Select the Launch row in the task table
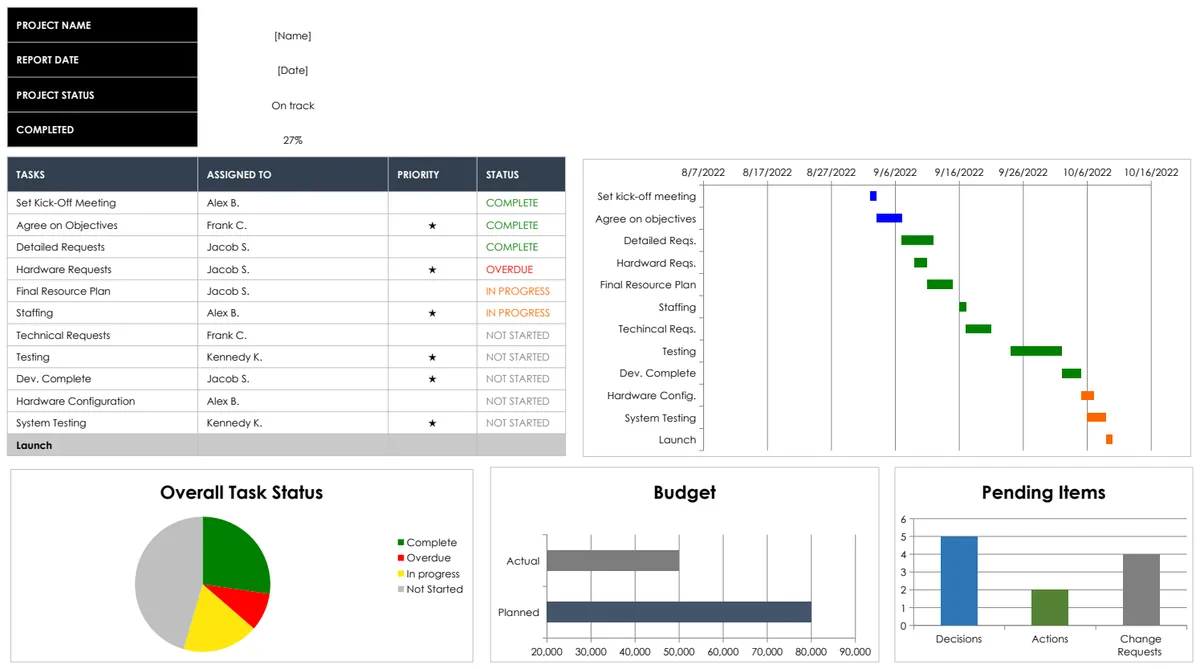 [286, 445]
